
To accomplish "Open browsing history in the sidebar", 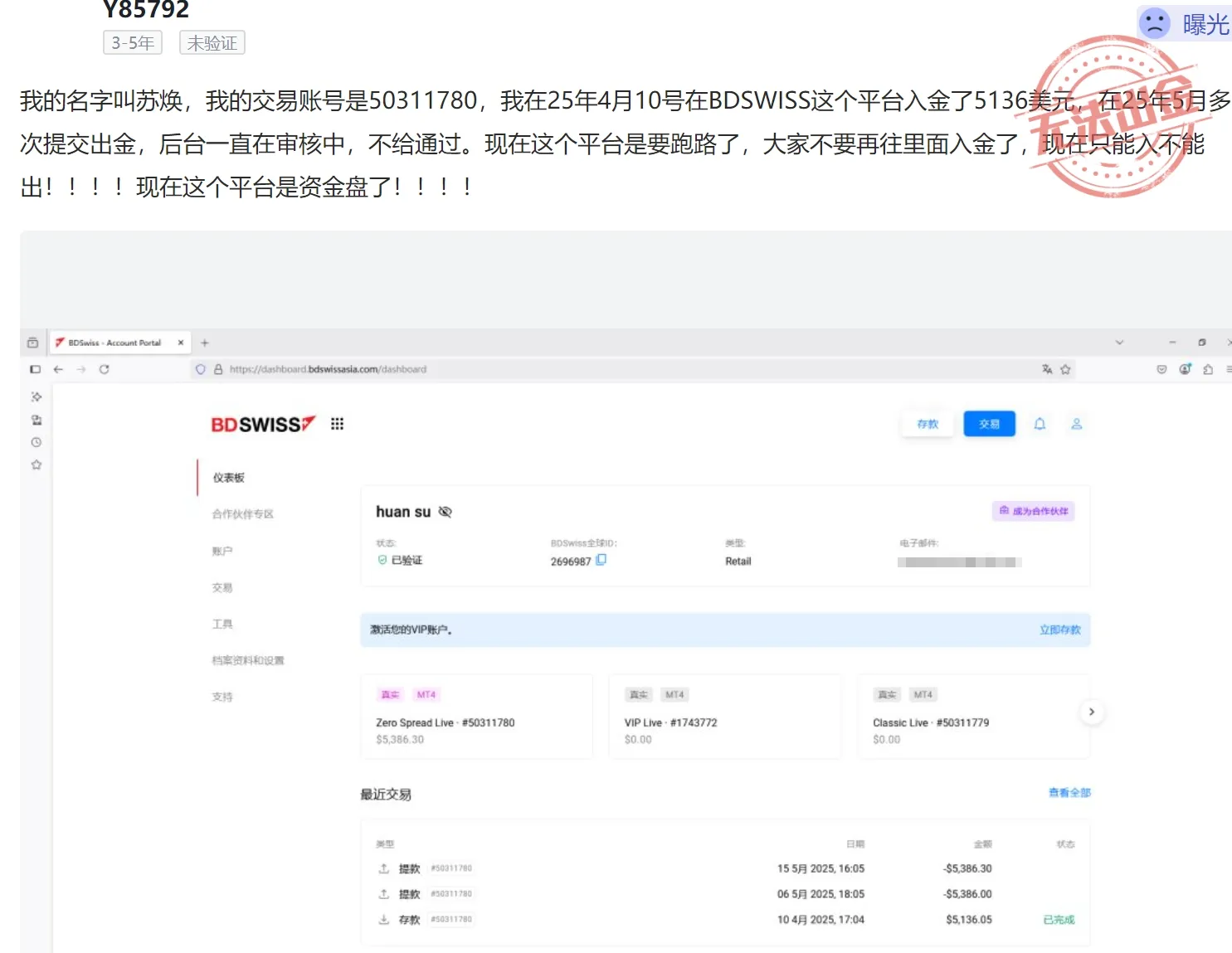I will point(37,442).
